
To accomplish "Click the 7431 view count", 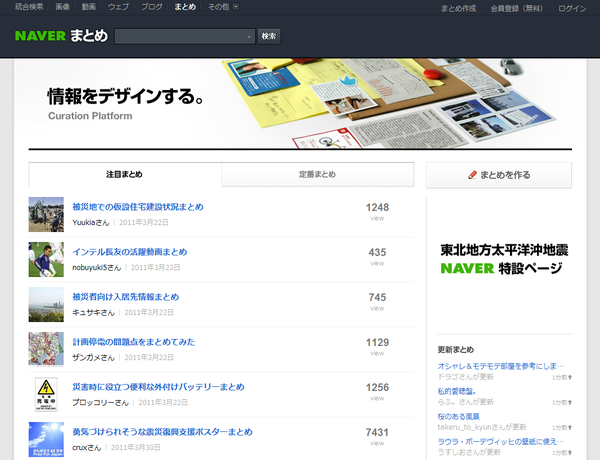I will tap(377, 432).
